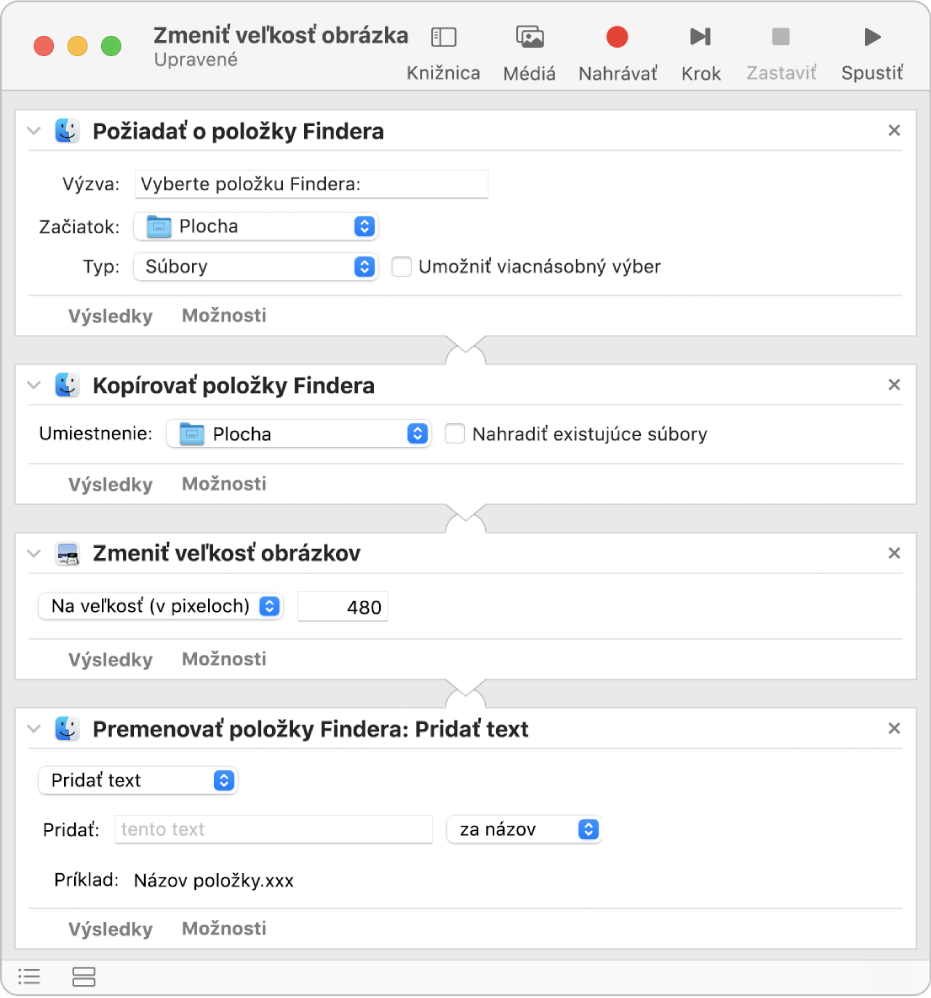Screen dimensions: 931x998
Task: Enable Umožniť viacnásobný výber checkbox
Action: click(x=402, y=267)
